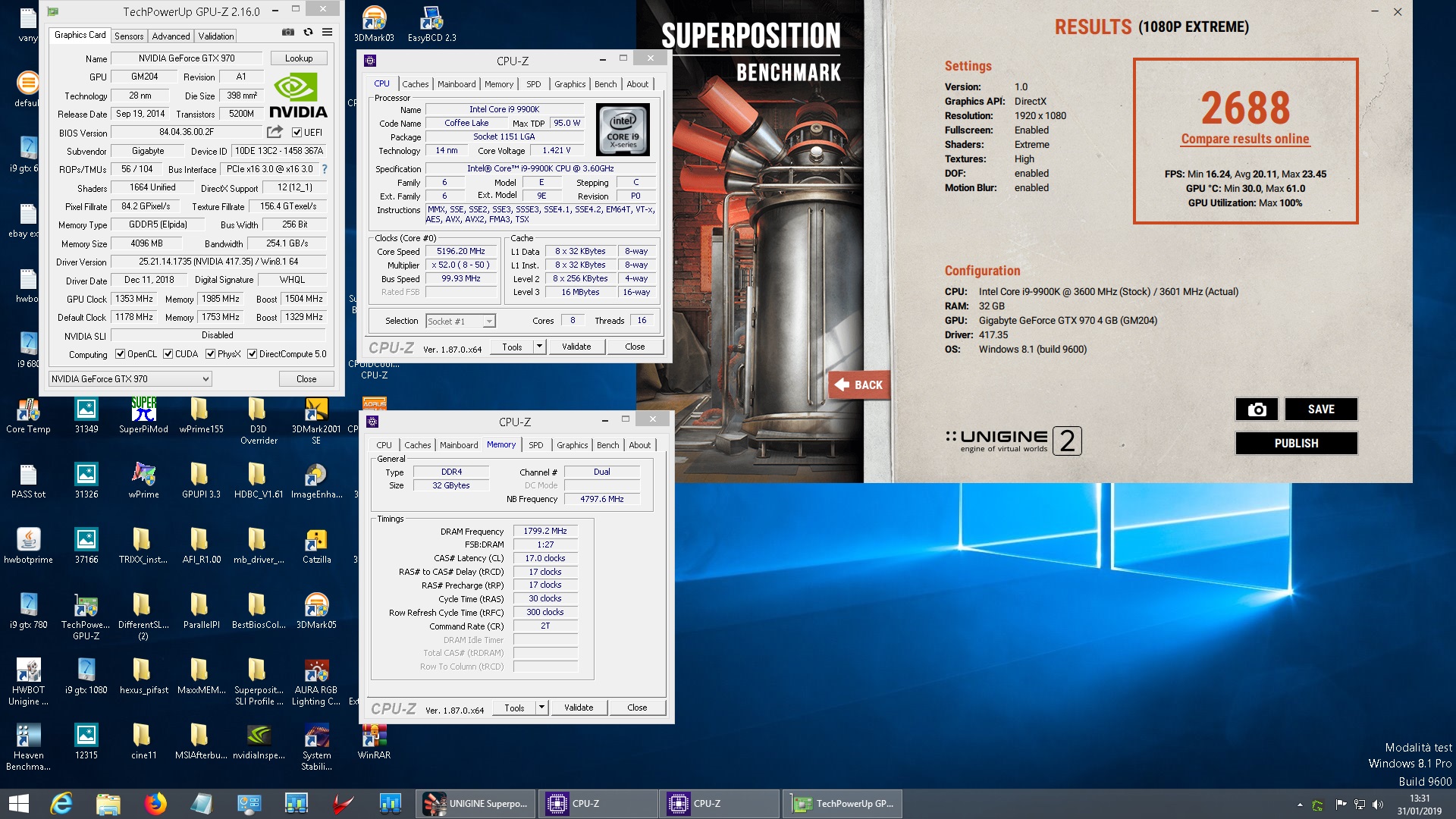Image resolution: width=1456 pixels, height=819 pixels.
Task: Click Close button in GPU-Z window
Action: (x=306, y=379)
